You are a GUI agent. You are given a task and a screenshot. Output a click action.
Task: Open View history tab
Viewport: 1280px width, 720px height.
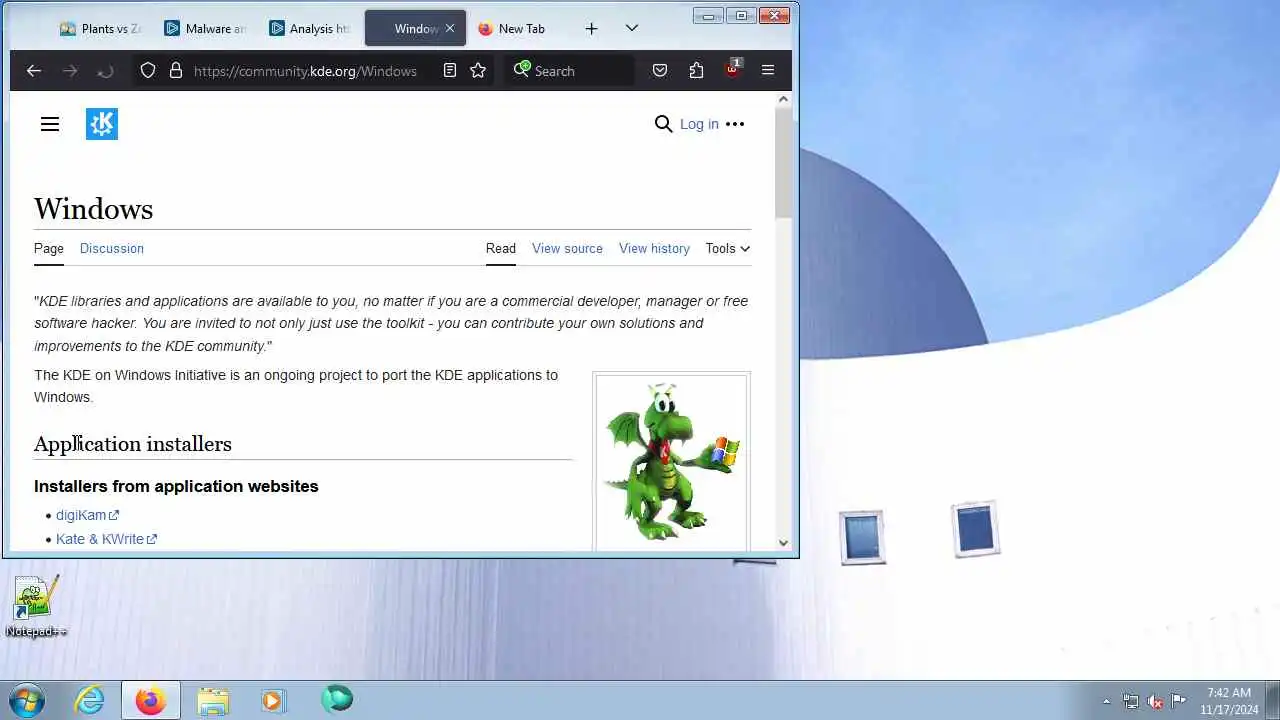[x=654, y=248]
